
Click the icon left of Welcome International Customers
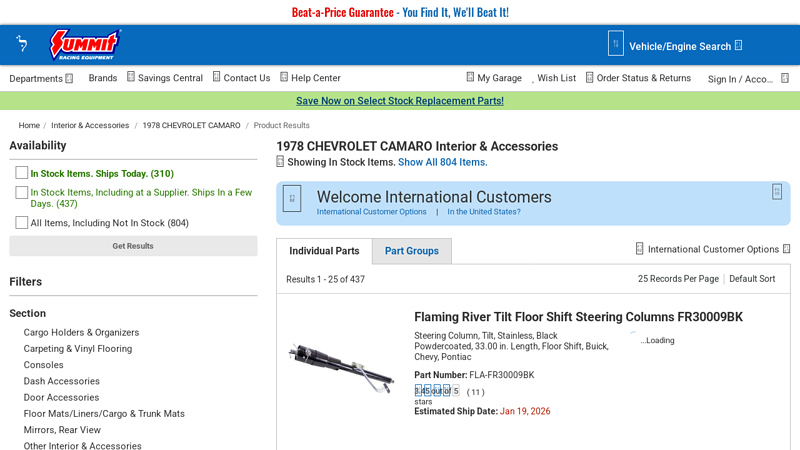coord(292,198)
